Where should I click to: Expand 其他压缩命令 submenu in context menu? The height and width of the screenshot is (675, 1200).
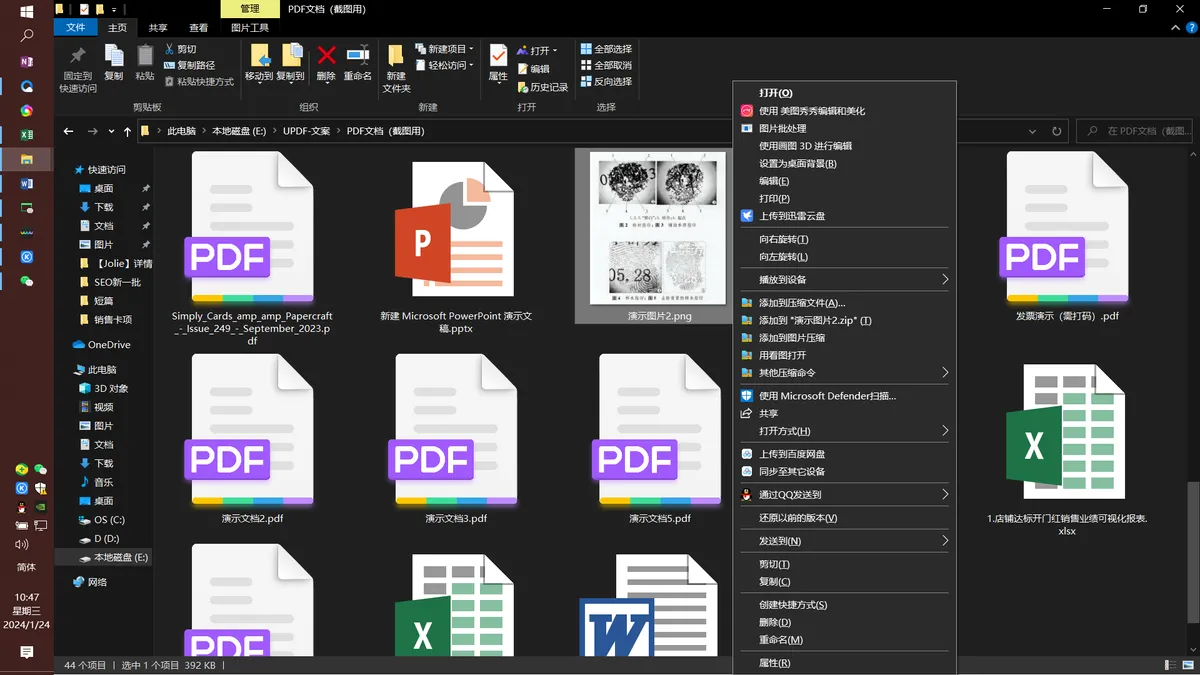pos(845,373)
